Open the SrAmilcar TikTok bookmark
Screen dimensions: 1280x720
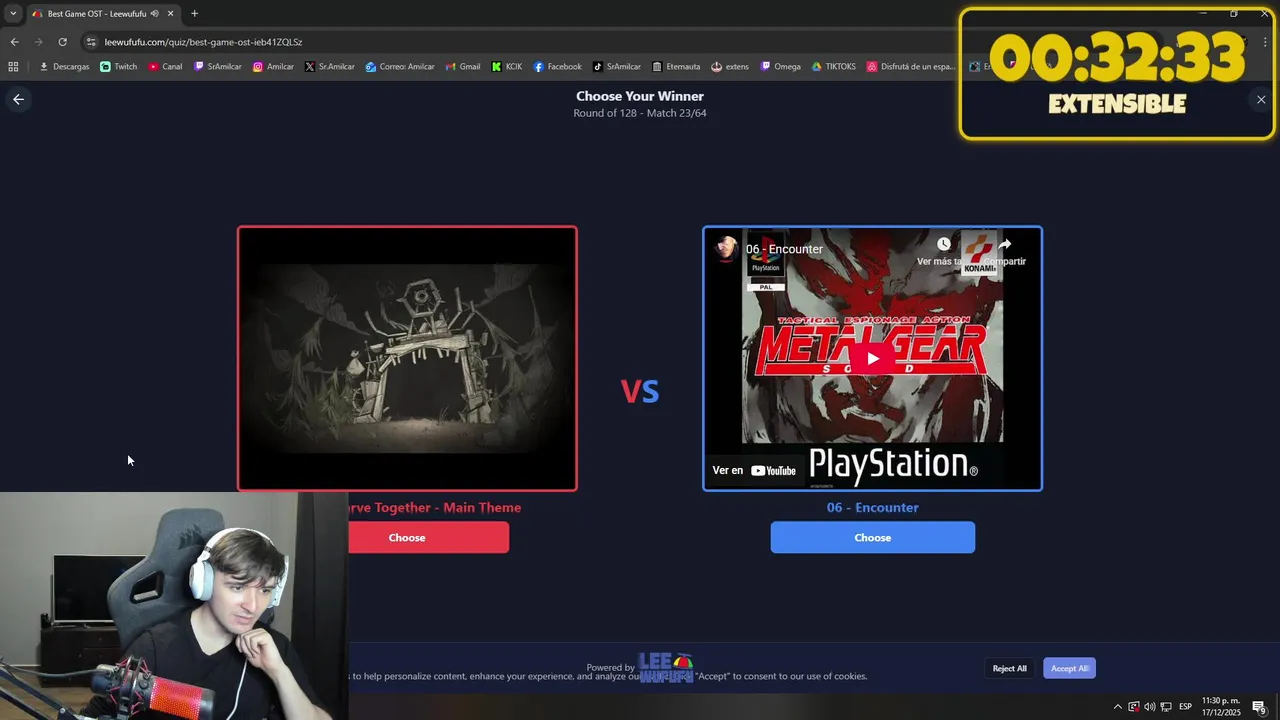pyautogui.click(x=616, y=67)
